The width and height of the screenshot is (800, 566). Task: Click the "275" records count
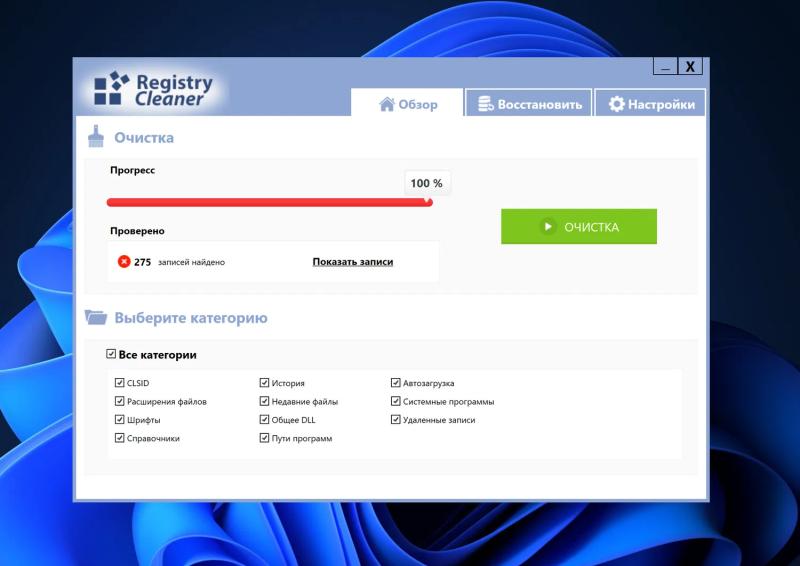coord(142,262)
